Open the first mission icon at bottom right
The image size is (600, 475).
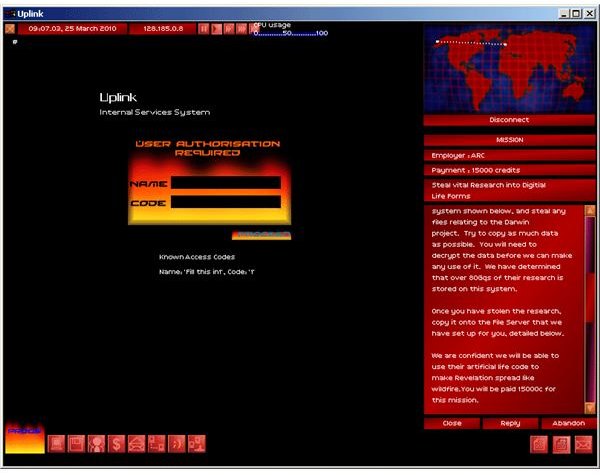[539, 445]
